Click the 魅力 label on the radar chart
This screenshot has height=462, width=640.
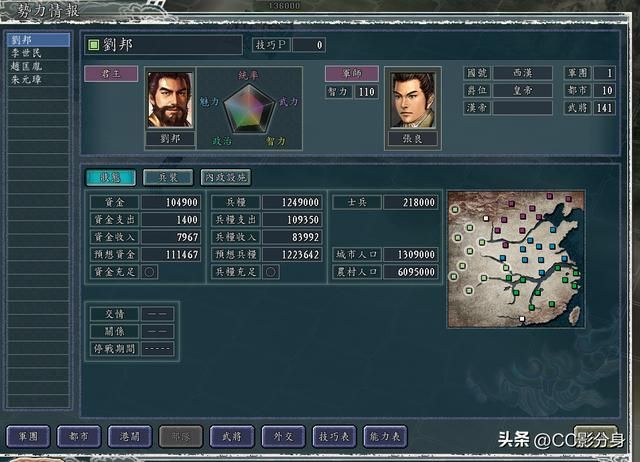point(209,102)
